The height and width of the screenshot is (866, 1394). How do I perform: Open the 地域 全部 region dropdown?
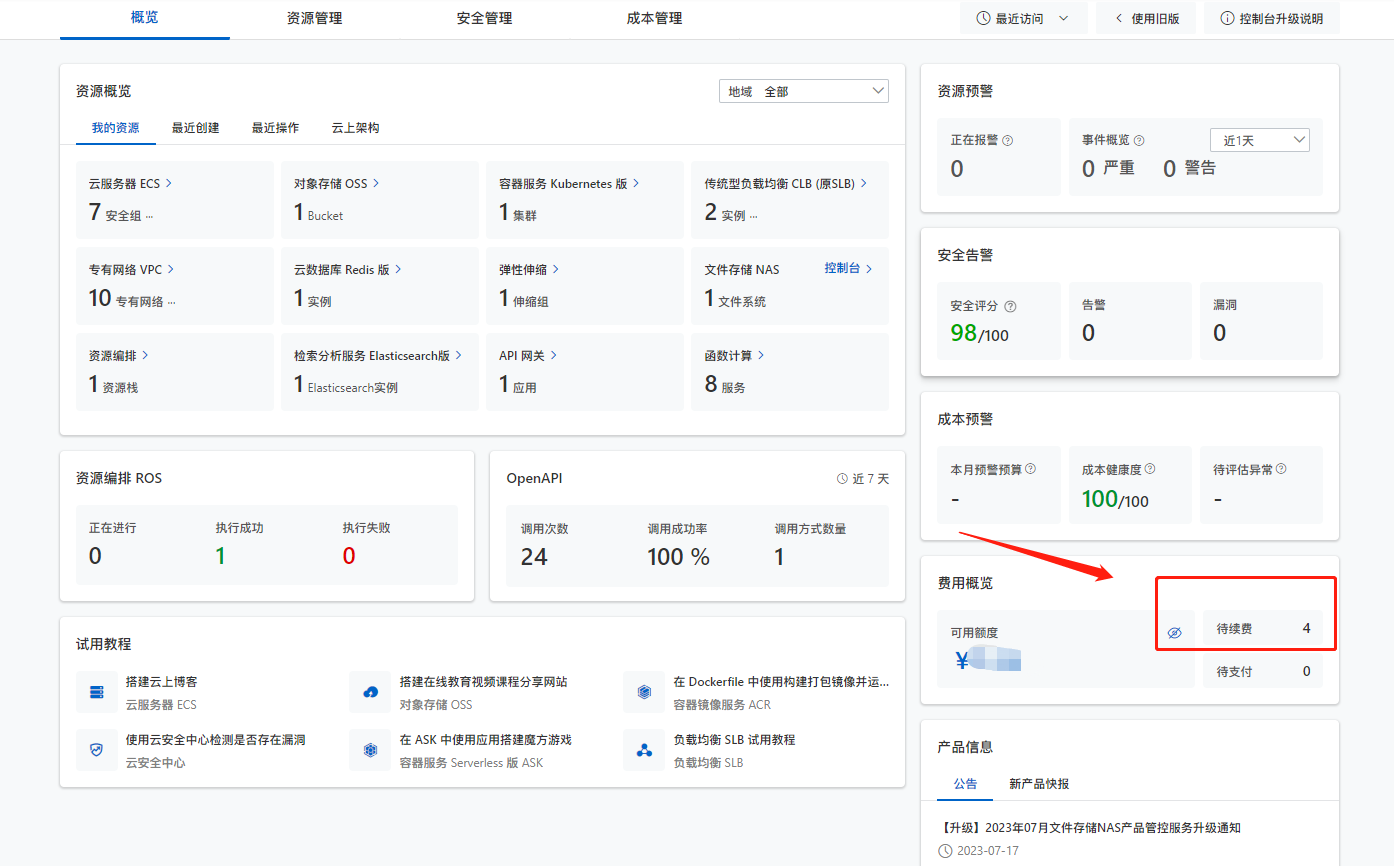[x=804, y=91]
